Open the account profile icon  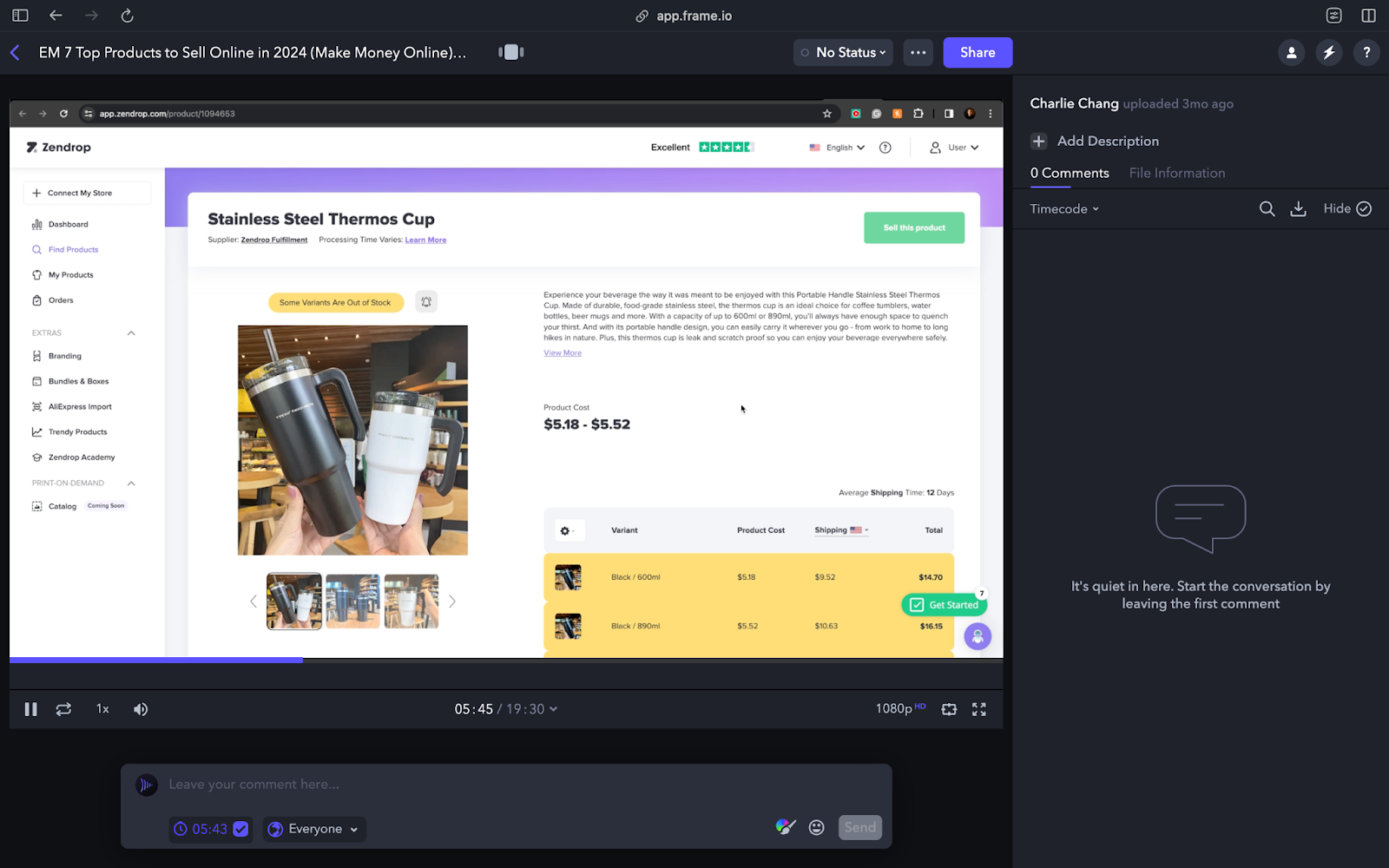click(1291, 52)
